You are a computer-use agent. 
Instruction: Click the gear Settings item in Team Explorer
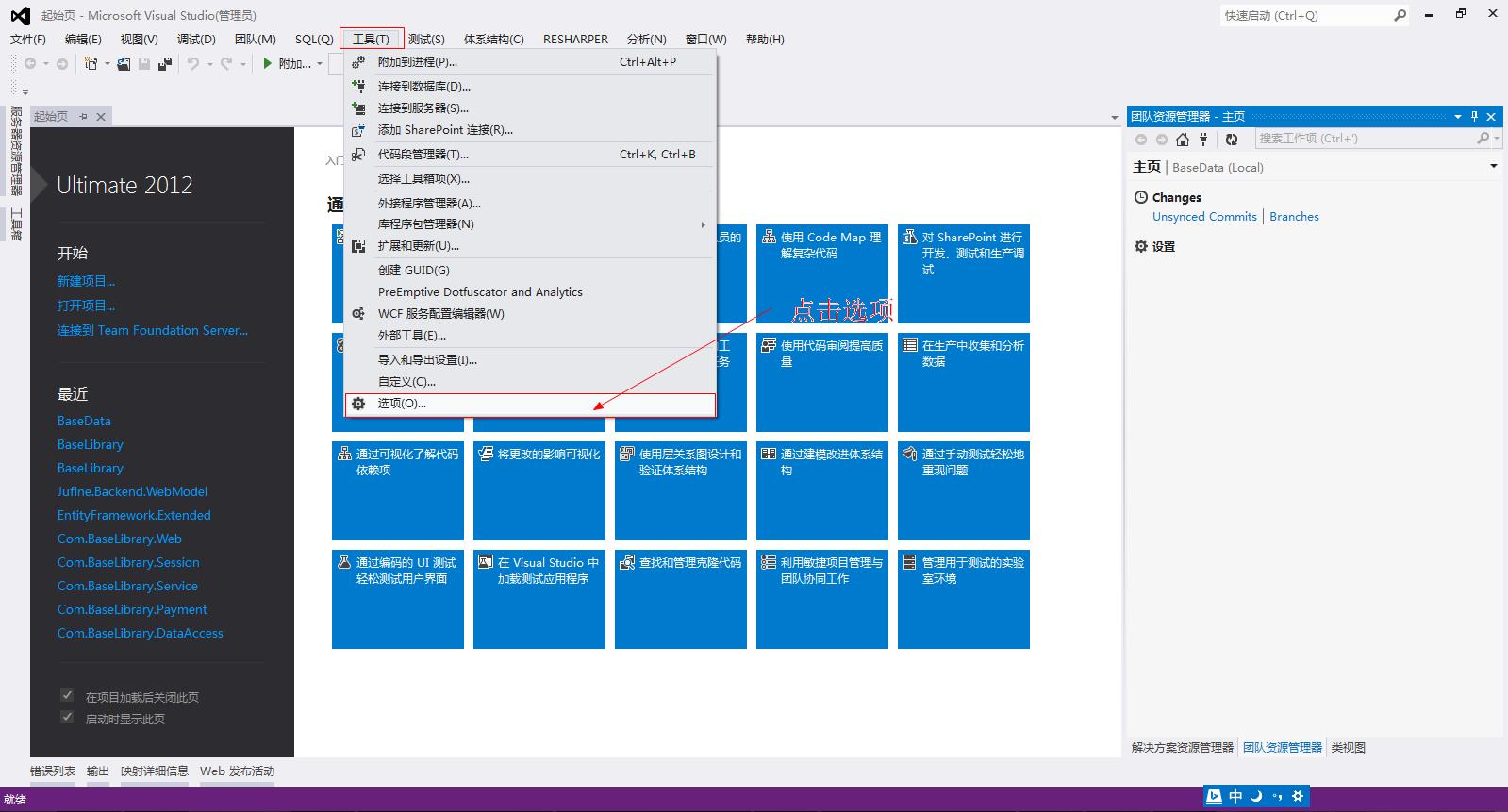tap(1154, 246)
